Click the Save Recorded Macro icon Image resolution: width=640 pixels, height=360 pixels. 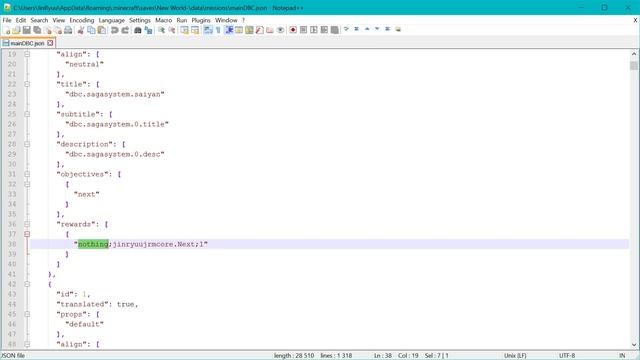pyautogui.click(x=335, y=30)
